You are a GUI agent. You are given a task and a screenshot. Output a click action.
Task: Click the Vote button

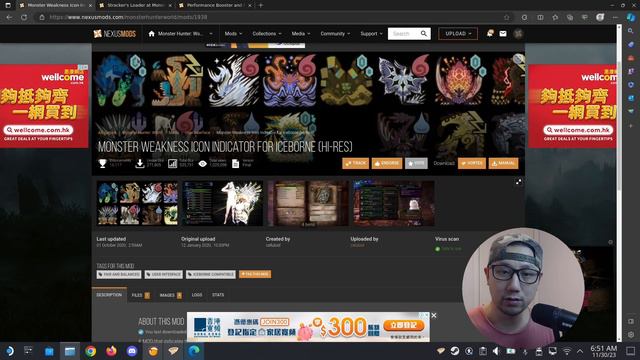point(416,163)
